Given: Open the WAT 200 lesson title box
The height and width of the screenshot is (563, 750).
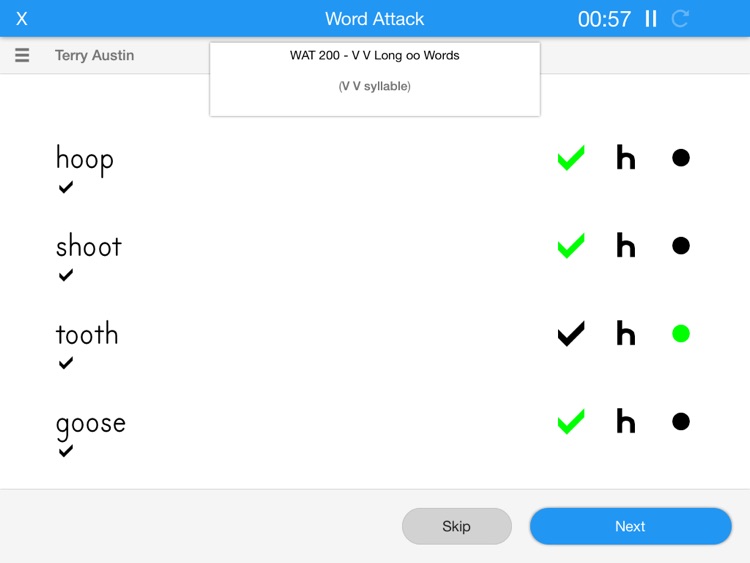Looking at the screenshot, I should (375, 79).
